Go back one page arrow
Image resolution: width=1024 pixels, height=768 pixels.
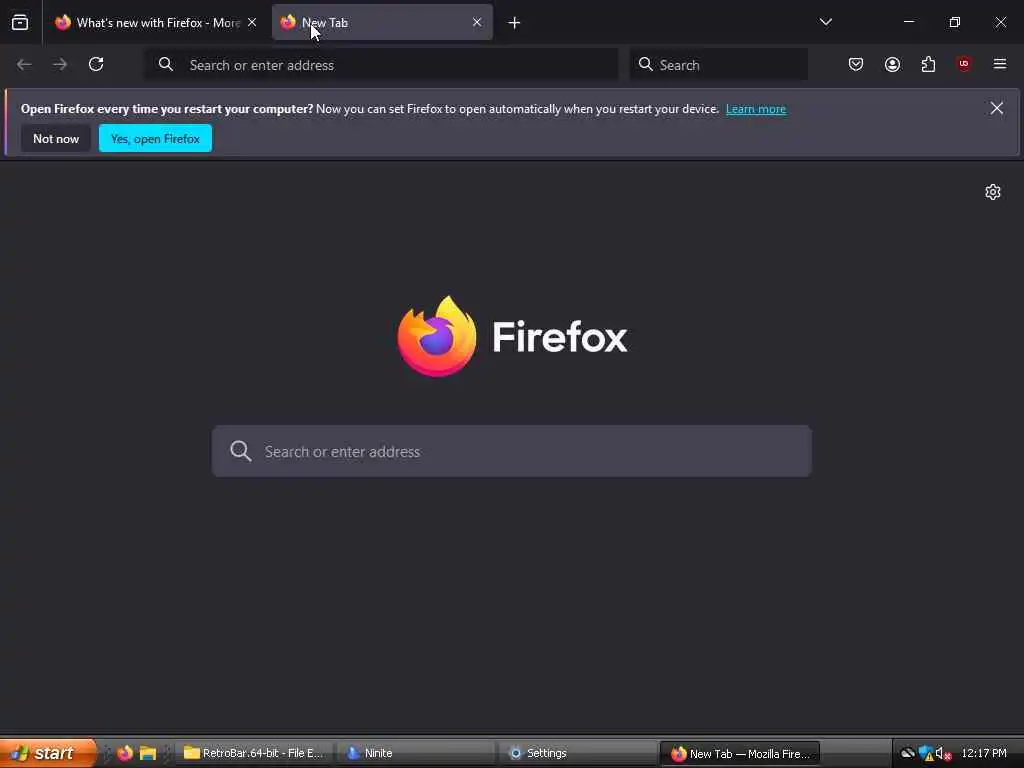tap(24, 64)
